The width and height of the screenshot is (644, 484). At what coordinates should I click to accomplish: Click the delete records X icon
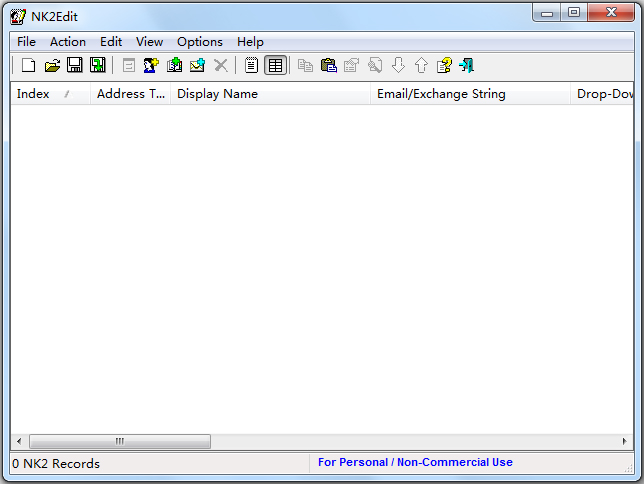click(221, 65)
